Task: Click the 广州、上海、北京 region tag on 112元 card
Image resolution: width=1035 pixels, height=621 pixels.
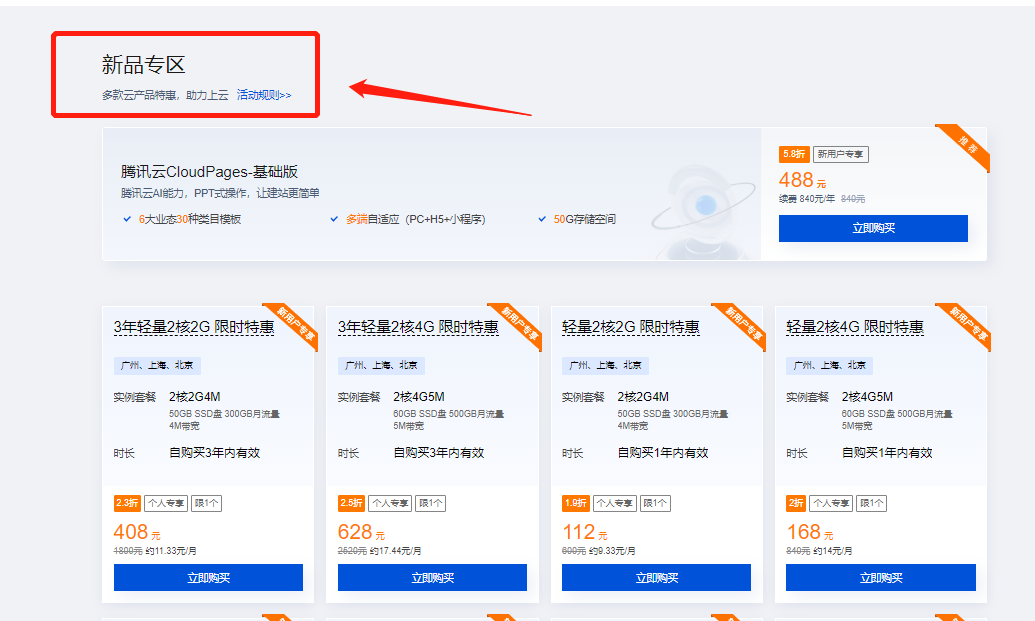Action: pos(605,366)
